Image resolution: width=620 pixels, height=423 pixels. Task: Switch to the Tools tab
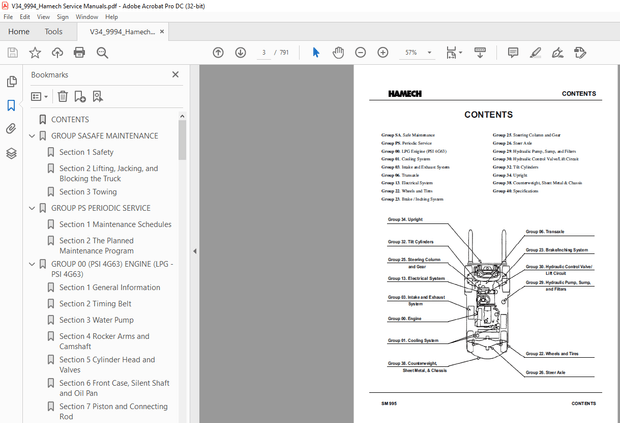pyautogui.click(x=53, y=32)
